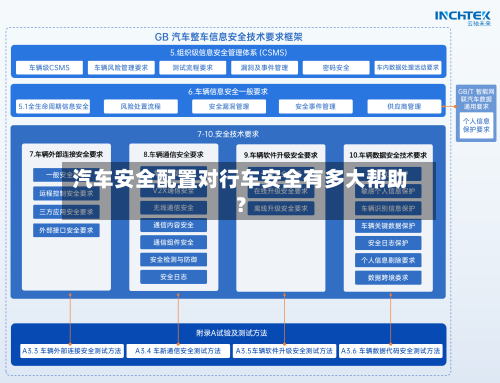Select the 安全日志 box under 通信安全
500x383 pixels.
[173, 277]
